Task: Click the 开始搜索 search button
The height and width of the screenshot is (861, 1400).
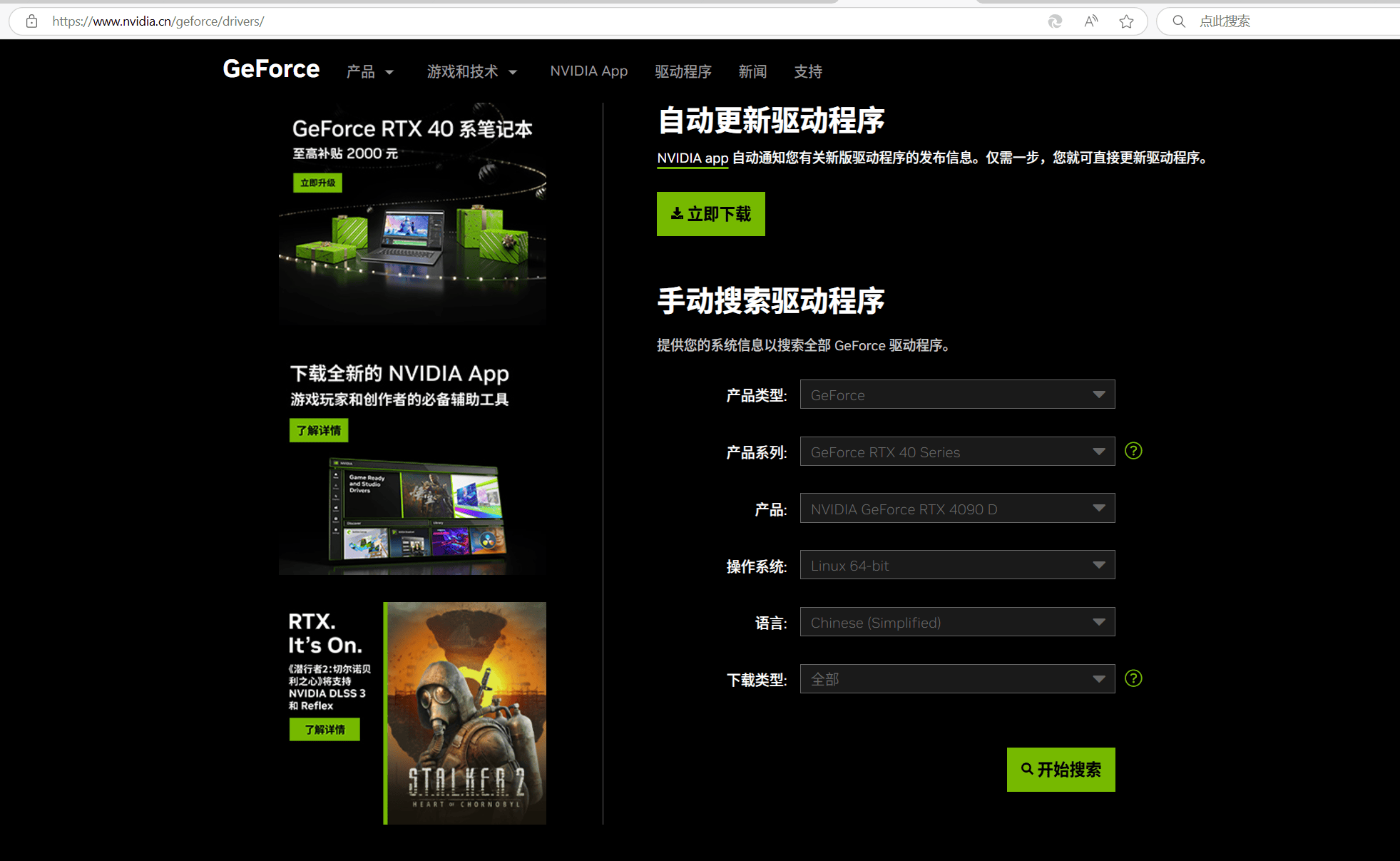Action: pos(1061,770)
